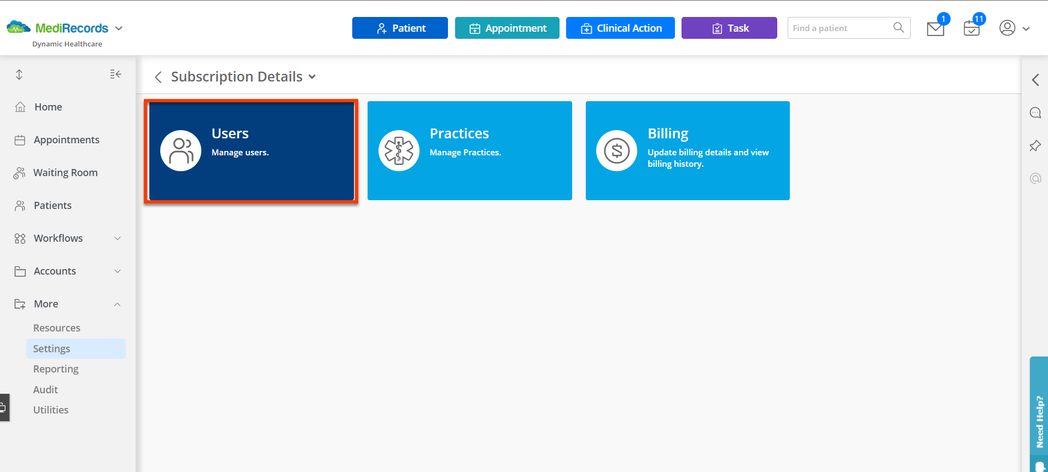Click the Appointment button

coord(507,28)
